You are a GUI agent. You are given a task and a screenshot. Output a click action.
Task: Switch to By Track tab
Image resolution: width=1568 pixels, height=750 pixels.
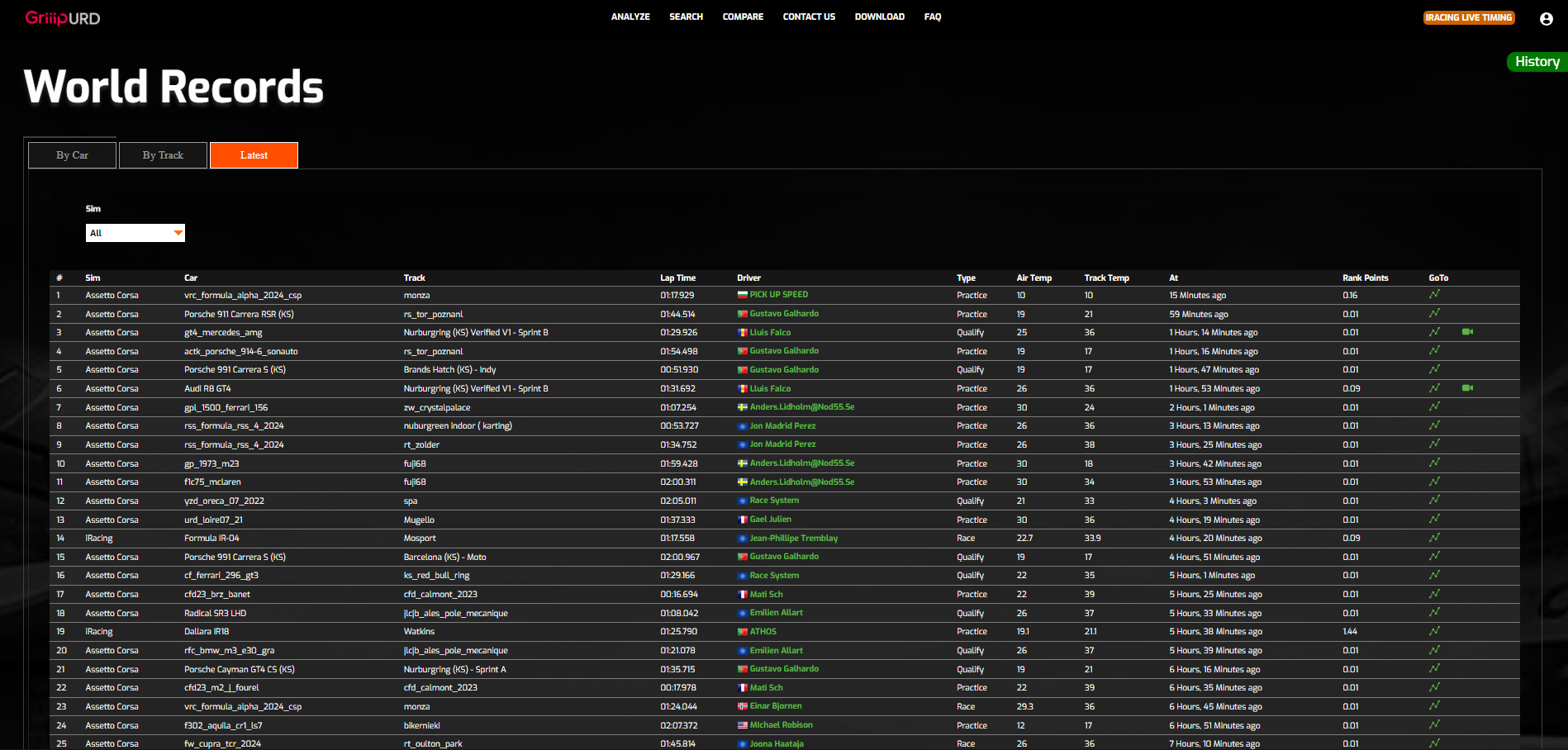pos(163,155)
